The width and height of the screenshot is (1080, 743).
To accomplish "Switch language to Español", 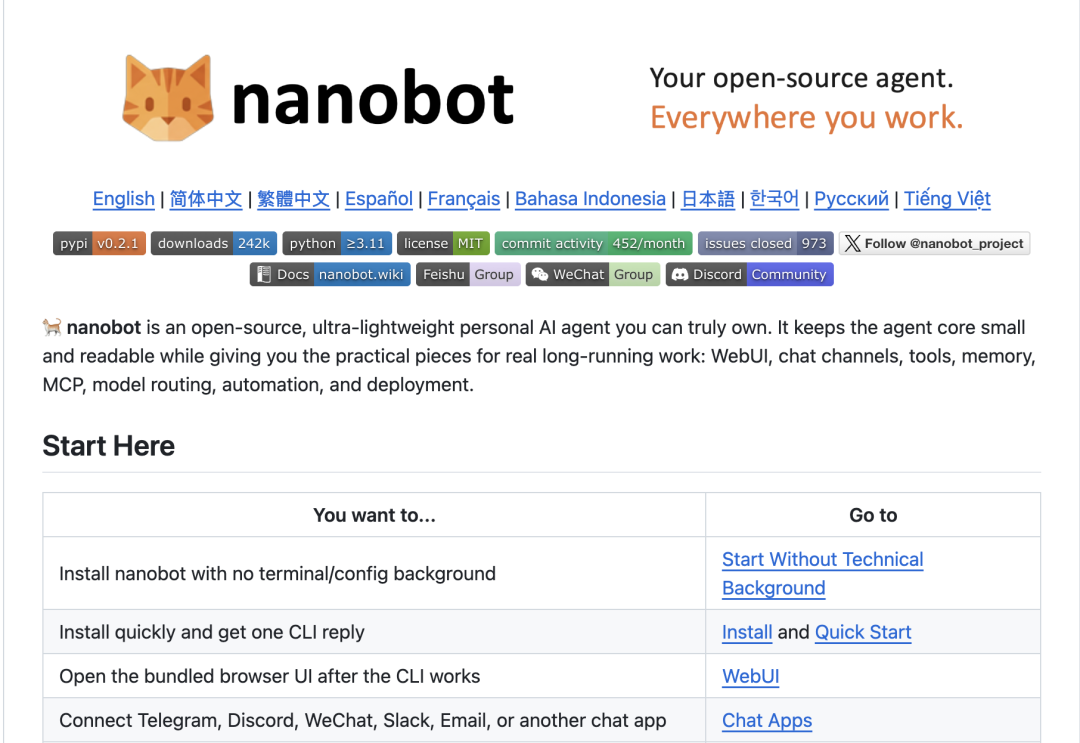I will (379, 199).
